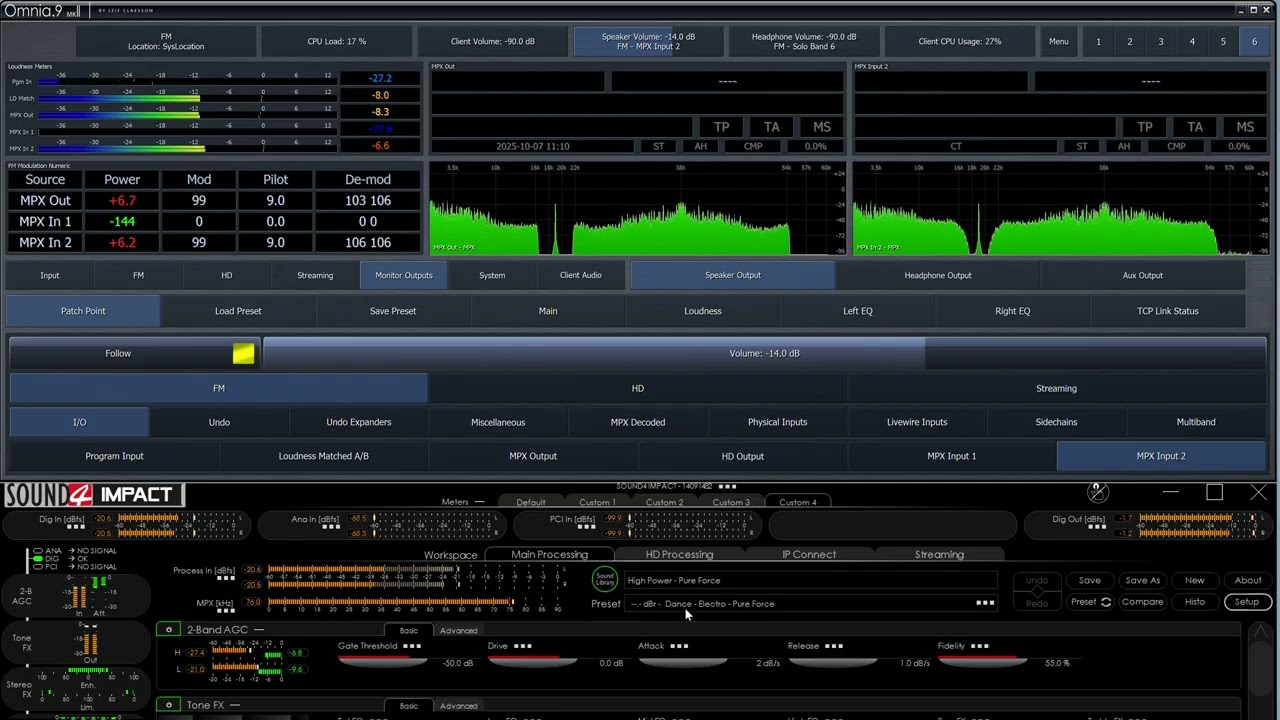The height and width of the screenshot is (720, 1280).
Task: Toggle the yellow Follow indicator
Action: coord(243,353)
